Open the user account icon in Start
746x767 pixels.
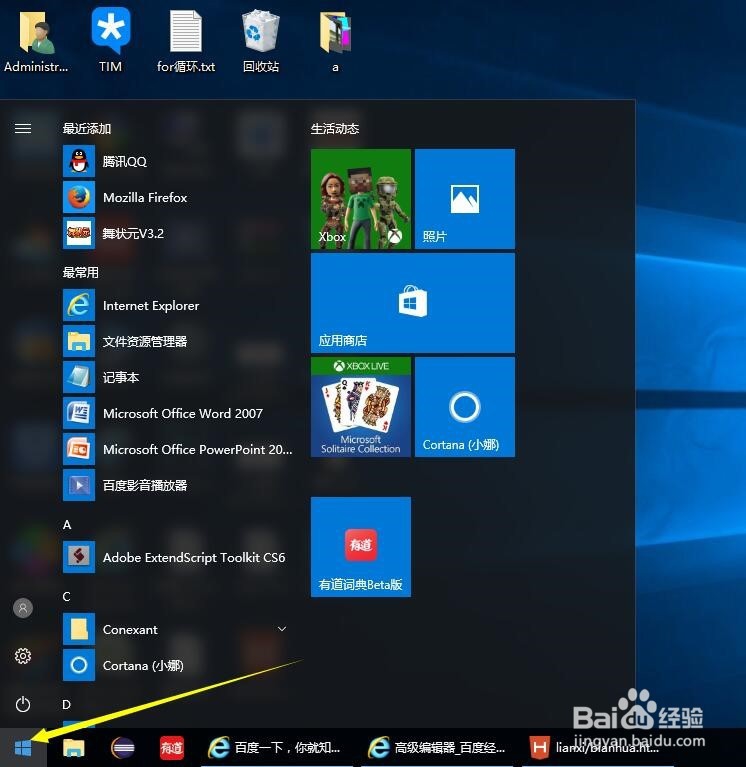(x=23, y=608)
